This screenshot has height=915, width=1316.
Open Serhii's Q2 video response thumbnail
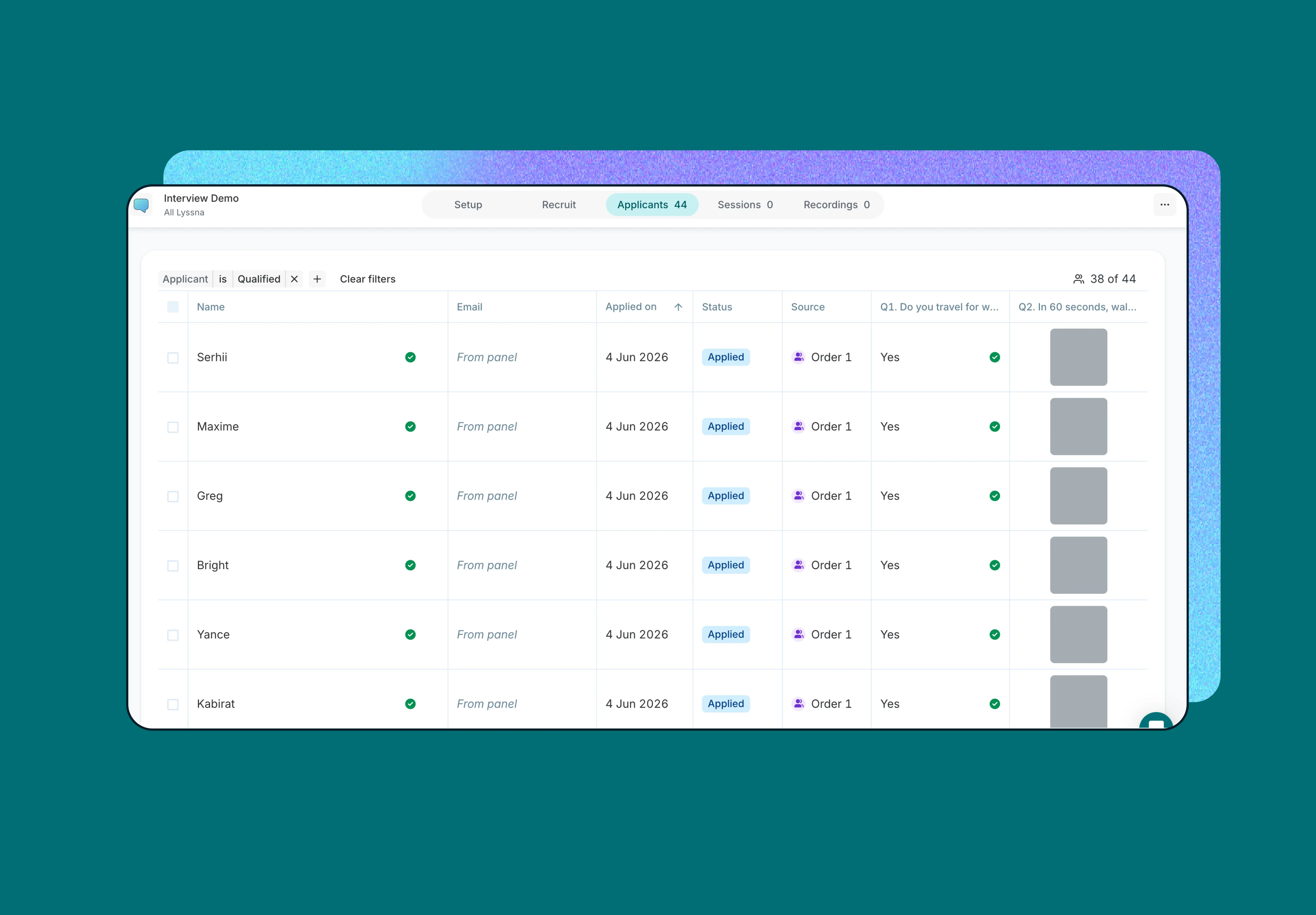point(1078,357)
